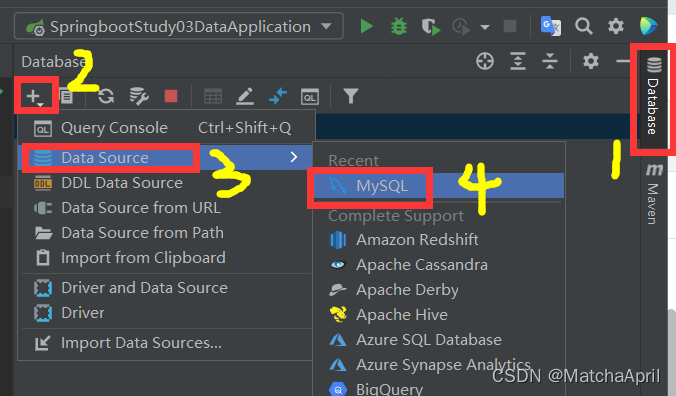Screen dimensions: 676x396
Task: Select Apache Derby data source
Action: [439, 290]
